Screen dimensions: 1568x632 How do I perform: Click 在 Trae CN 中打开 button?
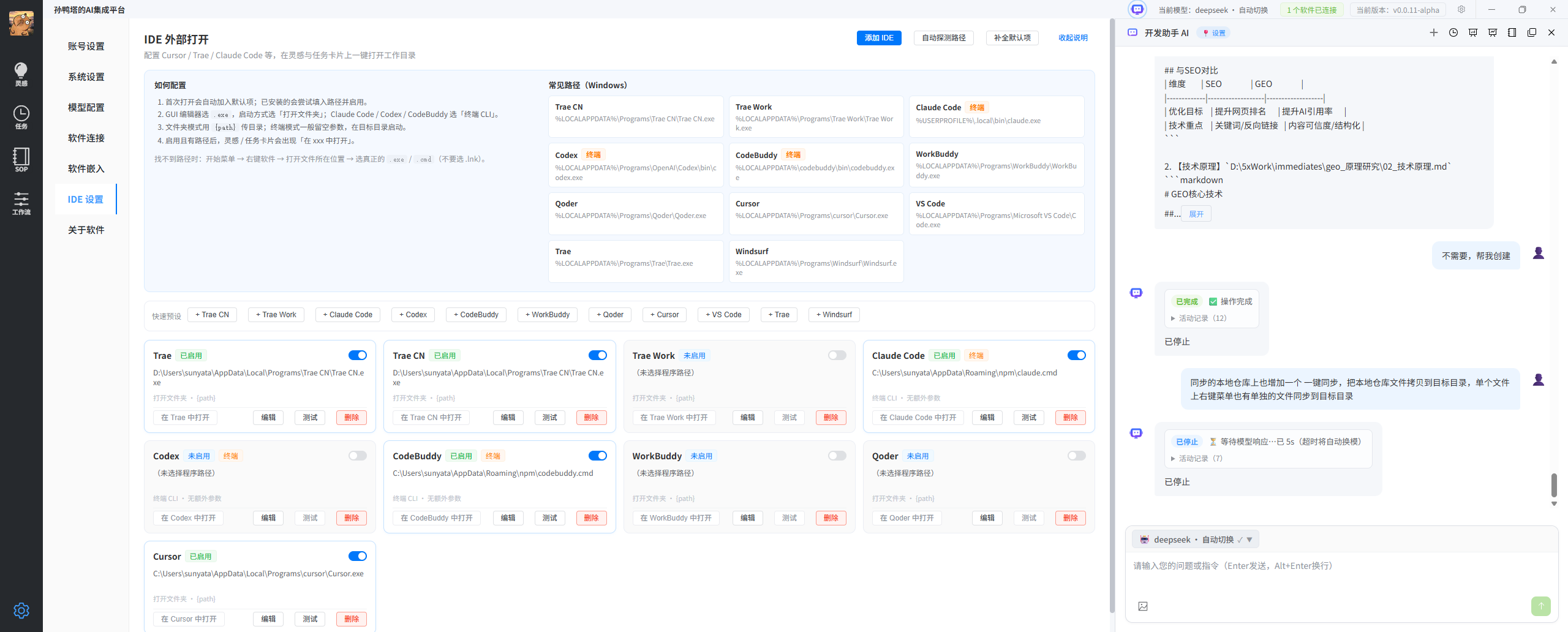pyautogui.click(x=431, y=418)
